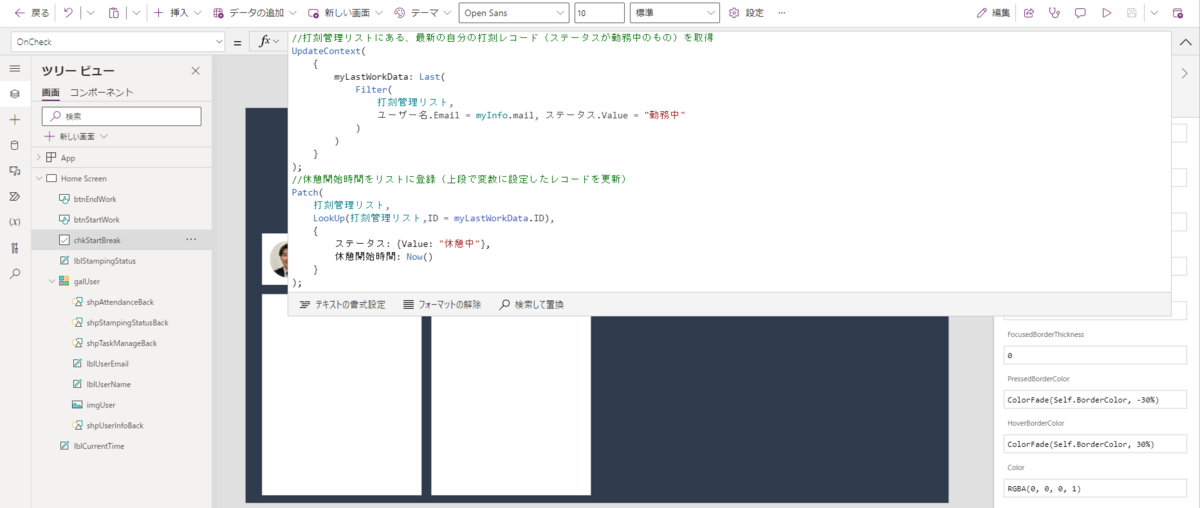Screen dimensions: 1200x508
Task: Collapse the Home Screen tree node
Action: 39,178
